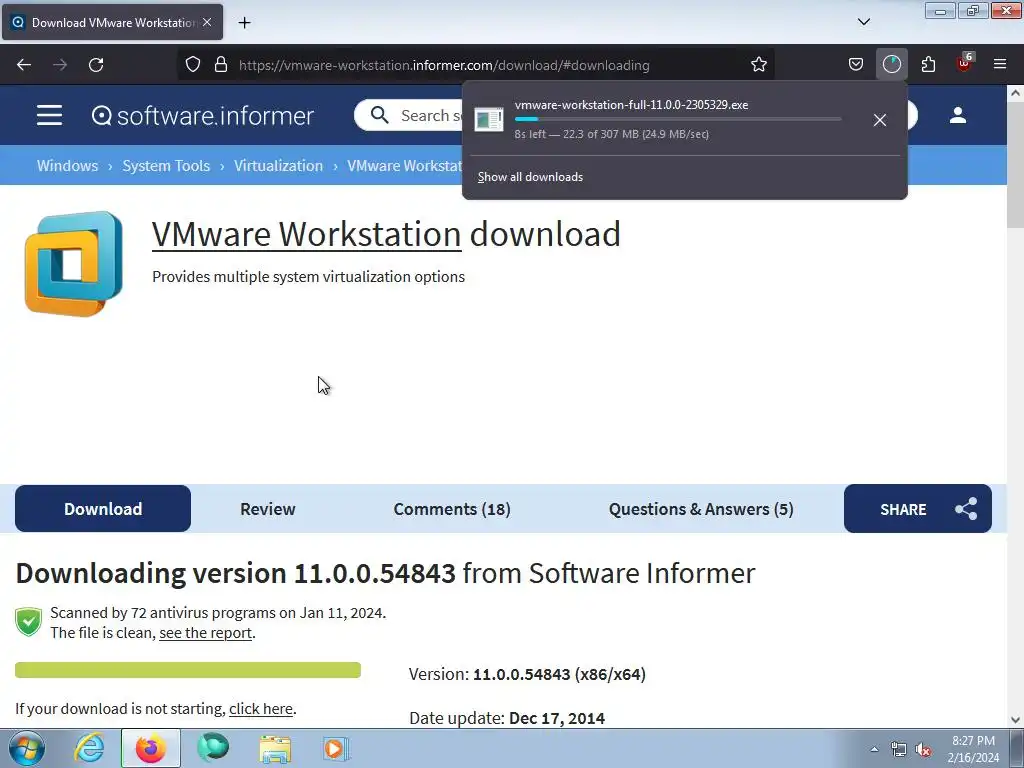Open the user account profile icon
The height and width of the screenshot is (768, 1024).
(x=958, y=116)
